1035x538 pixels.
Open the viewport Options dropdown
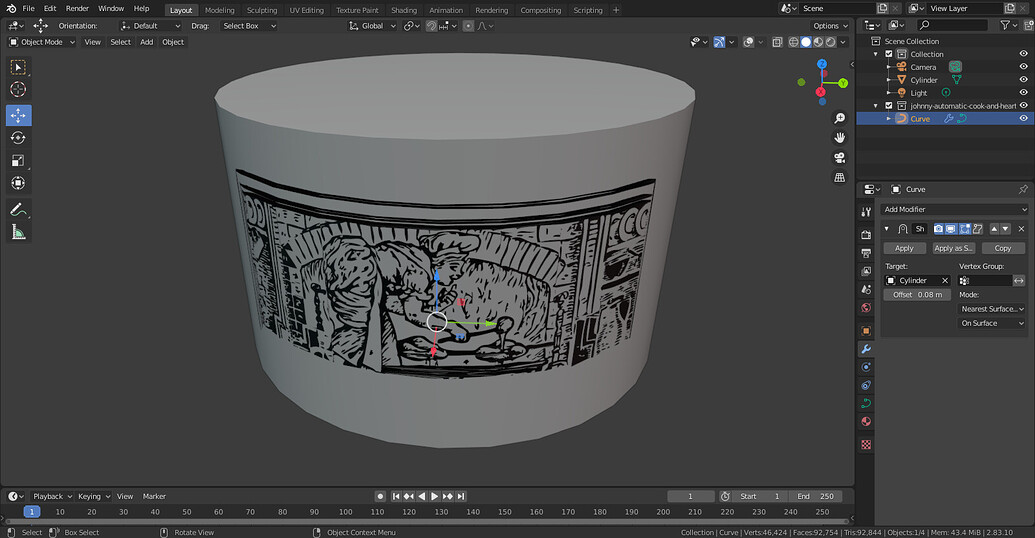830,26
